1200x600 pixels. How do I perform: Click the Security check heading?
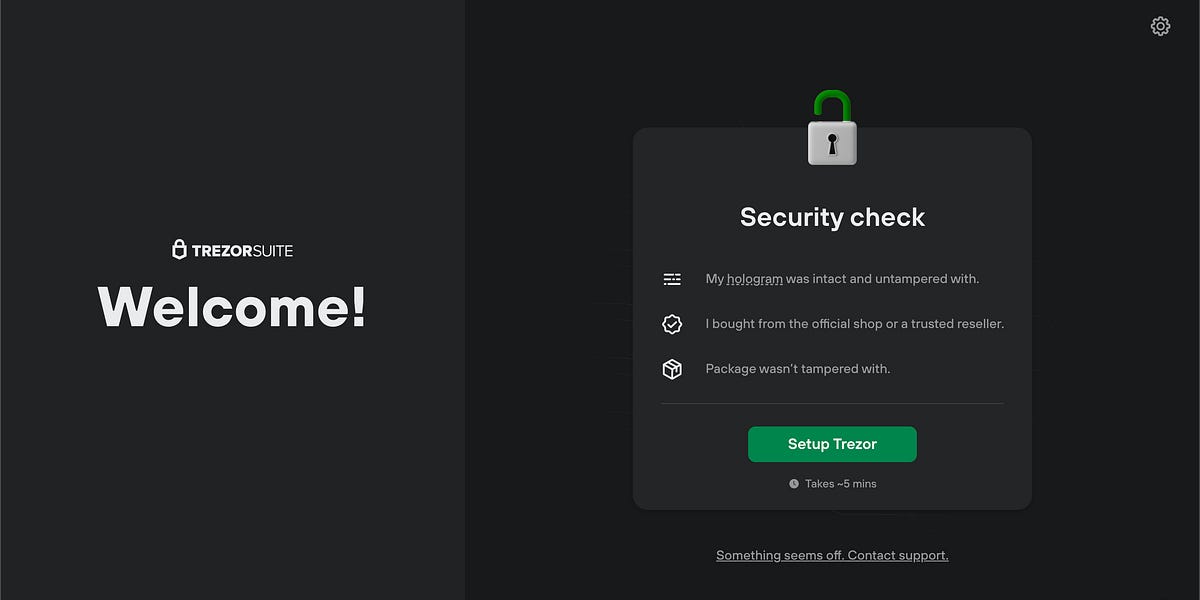click(832, 217)
